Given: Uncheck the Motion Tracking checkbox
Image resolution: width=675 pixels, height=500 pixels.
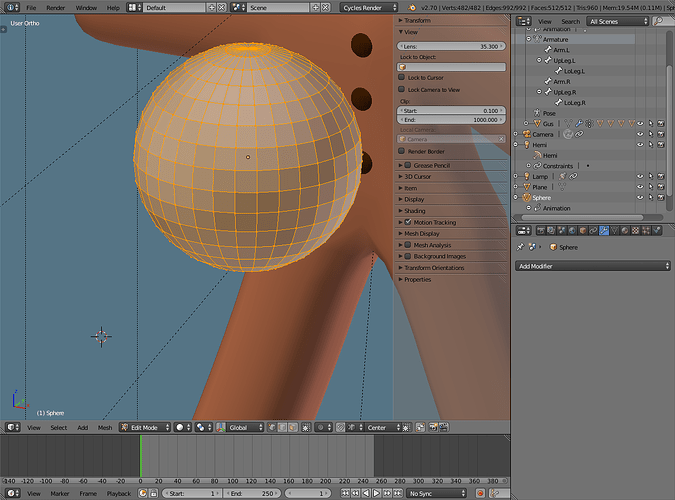Looking at the screenshot, I should pos(408,222).
